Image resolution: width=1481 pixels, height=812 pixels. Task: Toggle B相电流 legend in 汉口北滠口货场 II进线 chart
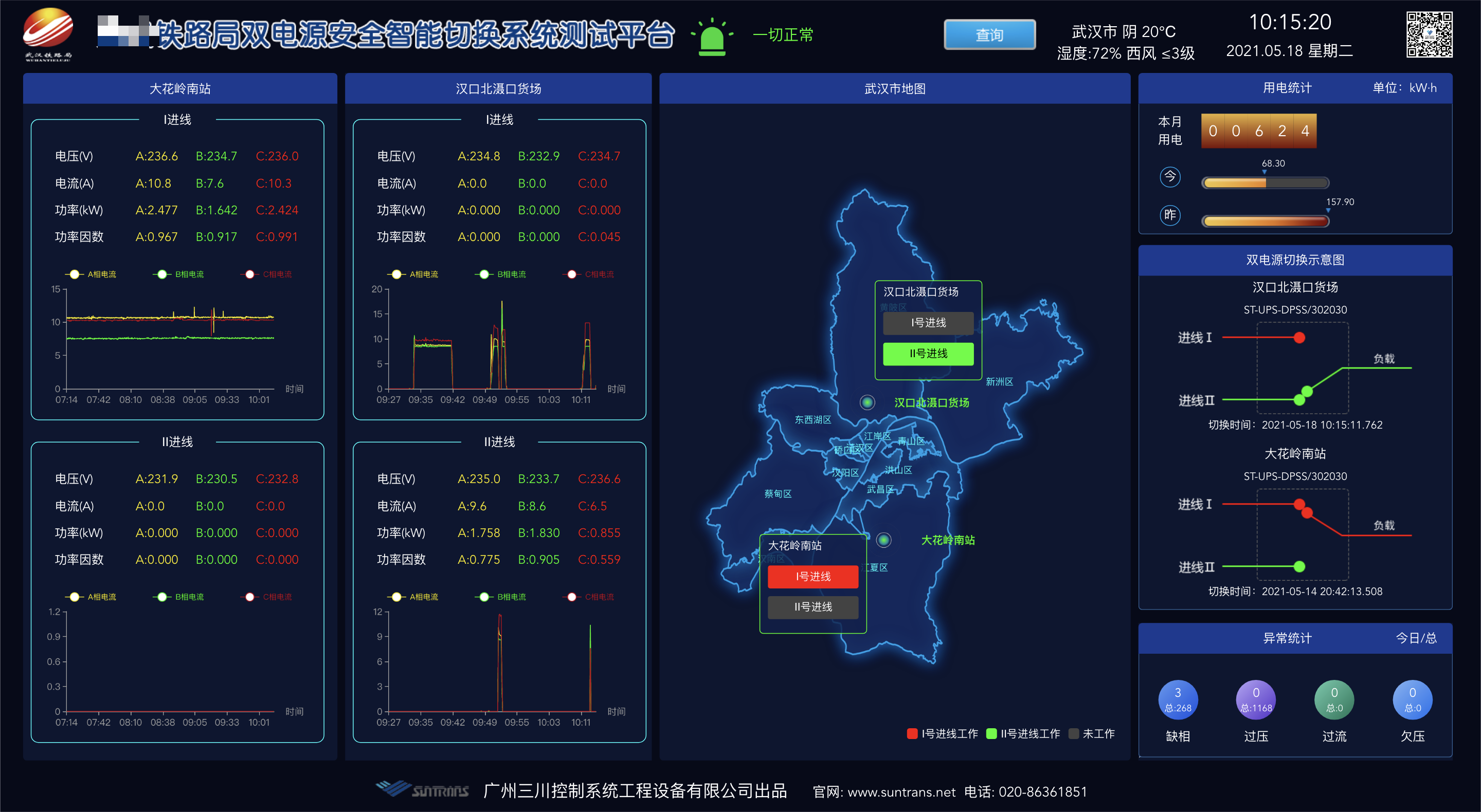pos(500,597)
